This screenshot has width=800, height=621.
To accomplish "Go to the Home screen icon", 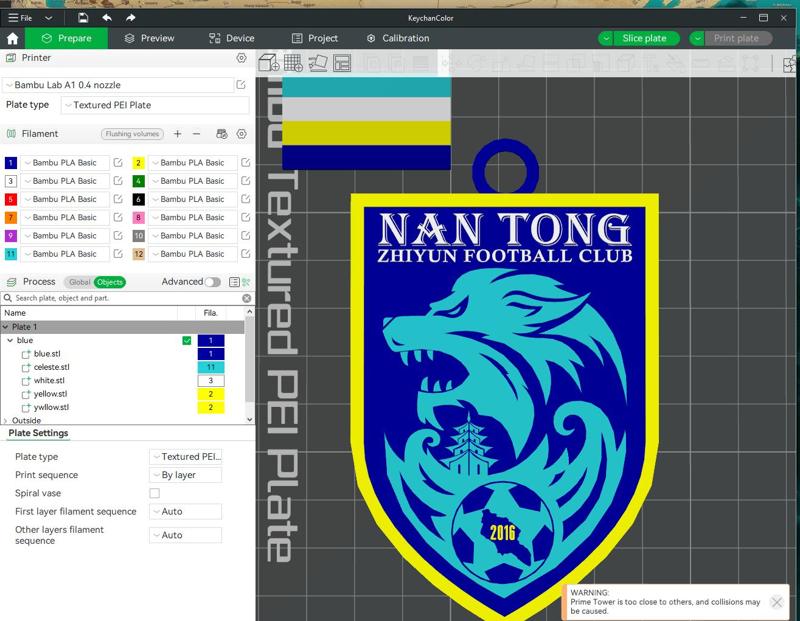I will click(x=12, y=38).
